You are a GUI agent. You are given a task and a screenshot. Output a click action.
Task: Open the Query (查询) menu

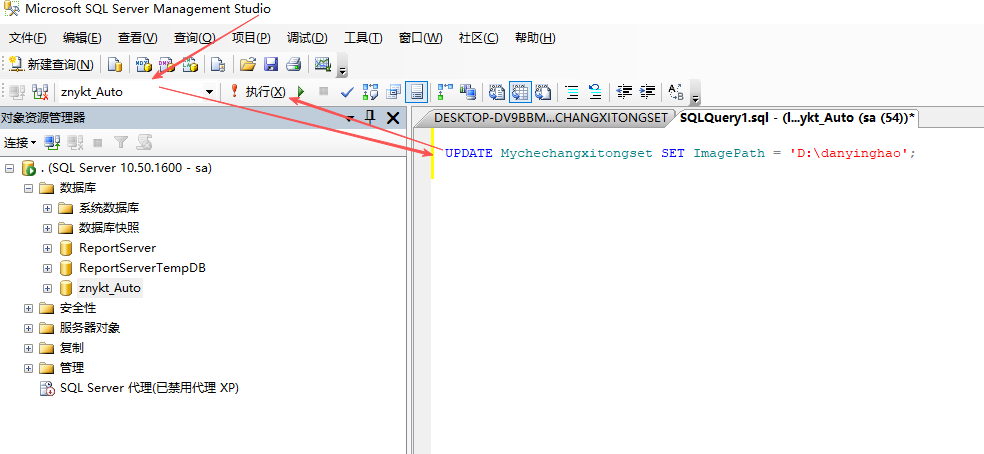195,38
